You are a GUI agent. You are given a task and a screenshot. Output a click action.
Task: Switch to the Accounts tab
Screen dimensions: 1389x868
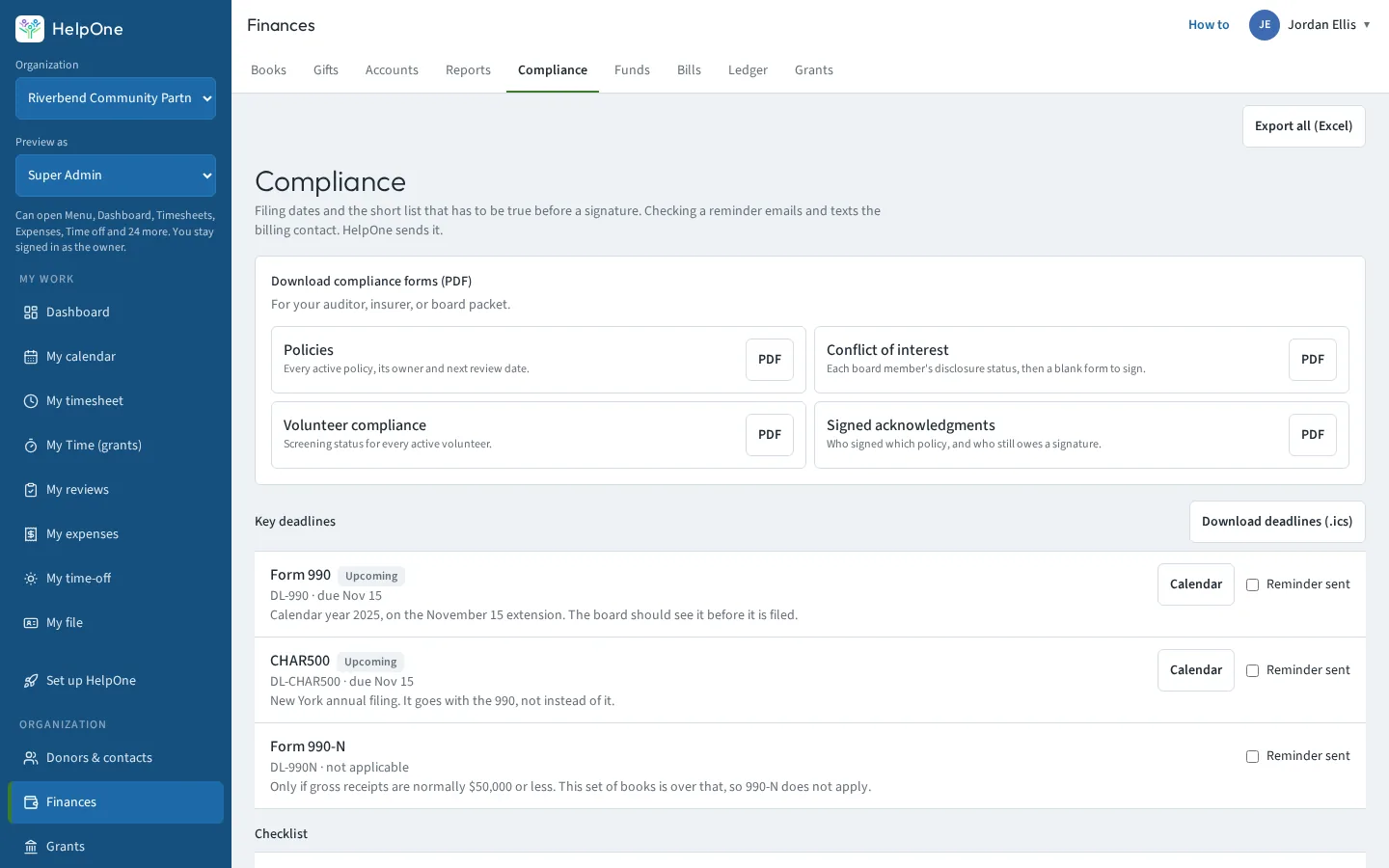(x=392, y=70)
